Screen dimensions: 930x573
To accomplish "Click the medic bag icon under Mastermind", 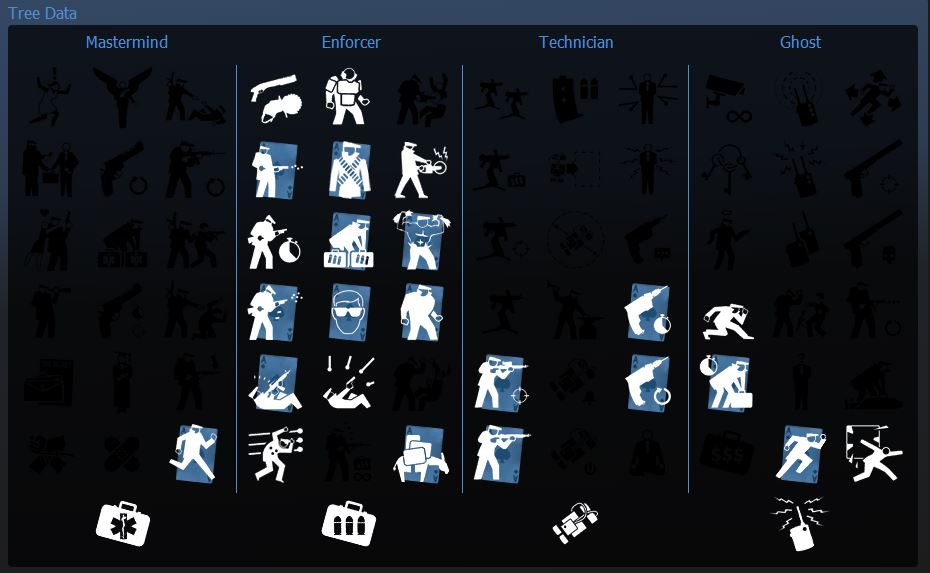I will click(123, 523).
